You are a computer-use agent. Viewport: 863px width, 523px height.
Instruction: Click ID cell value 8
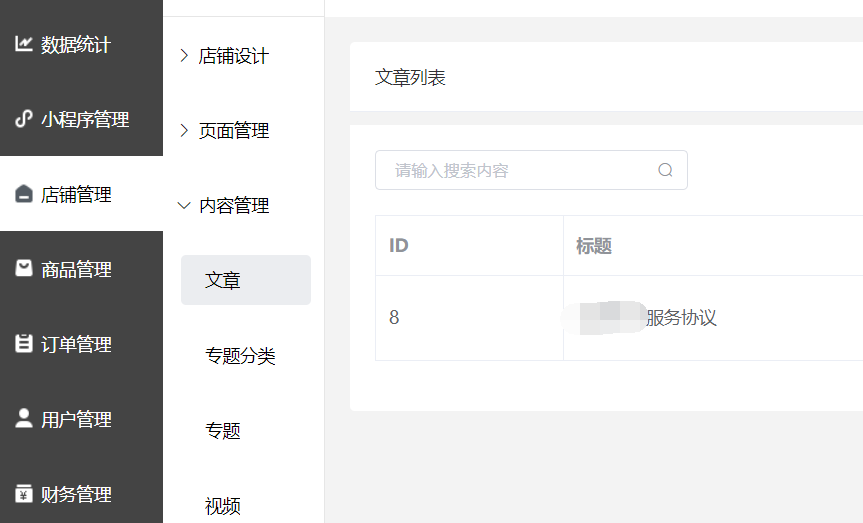coord(394,317)
